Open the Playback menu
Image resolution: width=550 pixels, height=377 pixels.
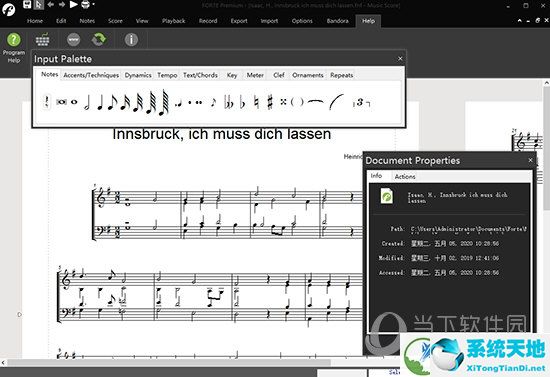point(173,21)
